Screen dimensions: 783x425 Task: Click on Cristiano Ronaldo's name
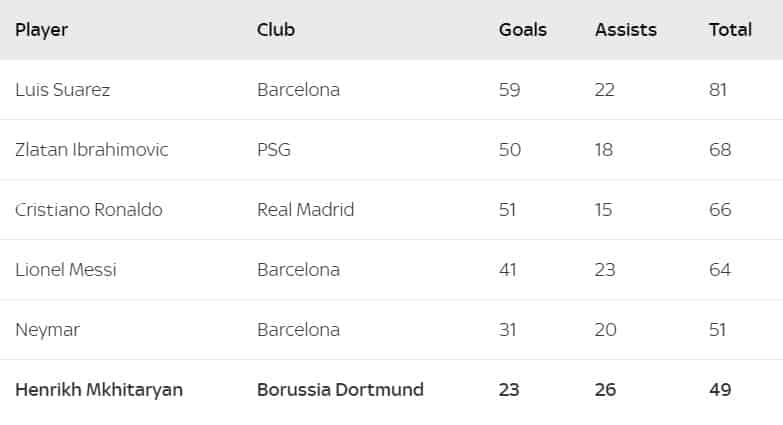coord(89,210)
